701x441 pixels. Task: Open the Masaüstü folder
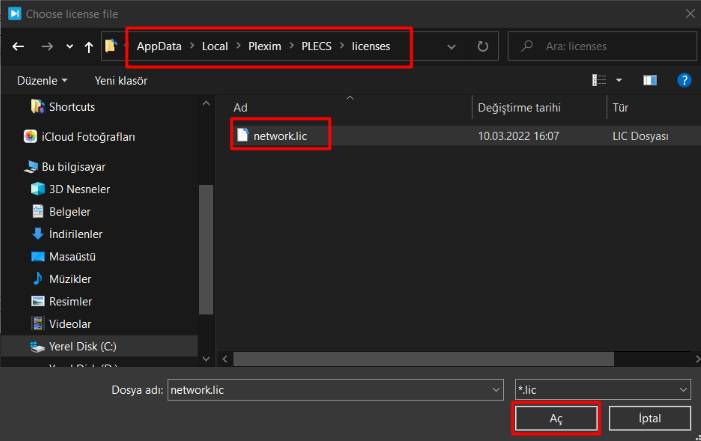[72, 257]
